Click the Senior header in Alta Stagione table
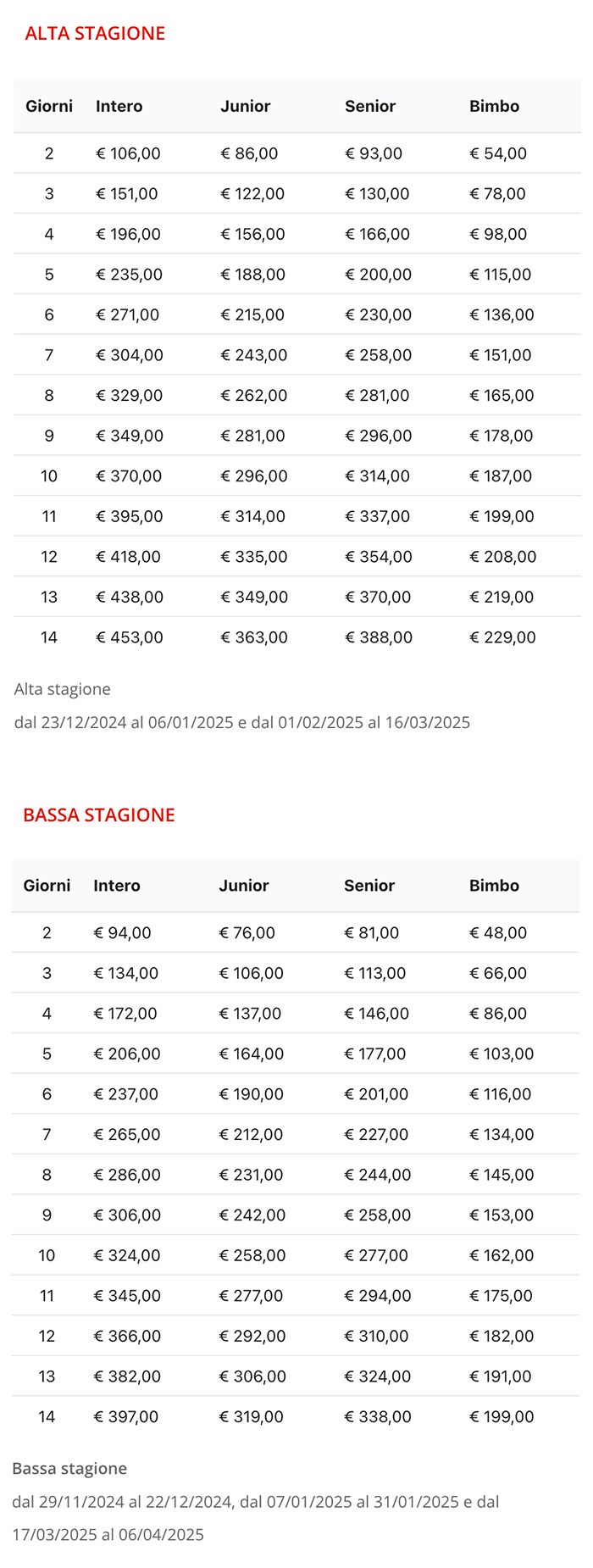The width and height of the screenshot is (593, 1568). pyautogui.click(x=369, y=106)
